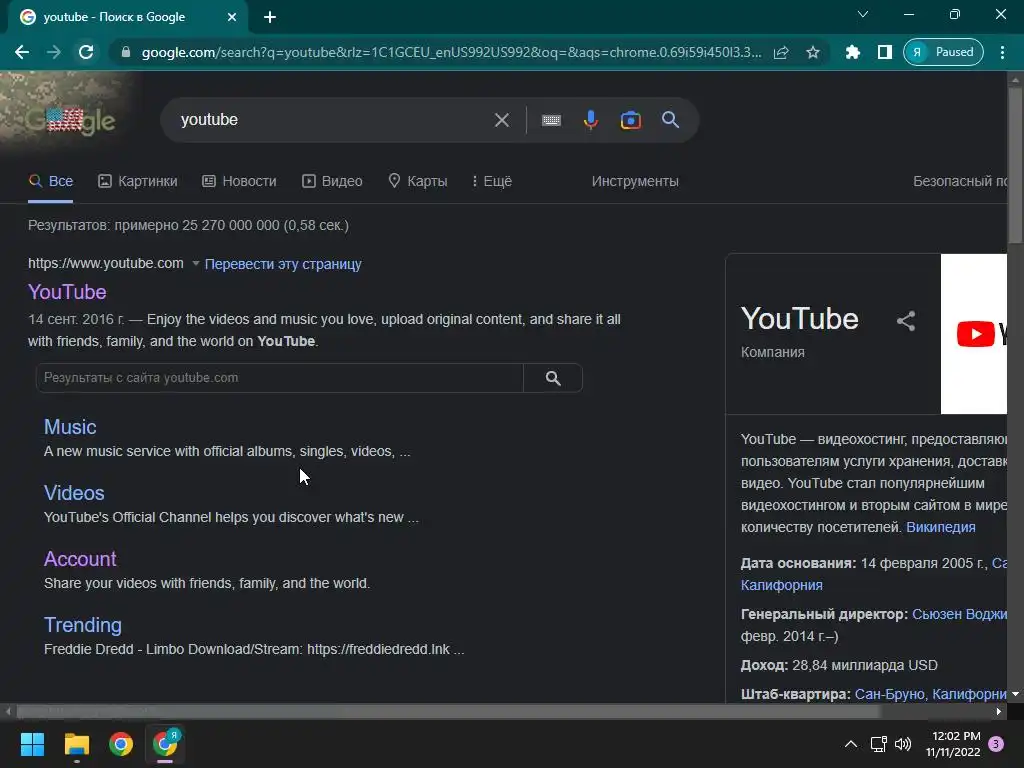The height and width of the screenshot is (768, 1024).
Task: Open the Windows Start menu
Action: tap(32, 744)
